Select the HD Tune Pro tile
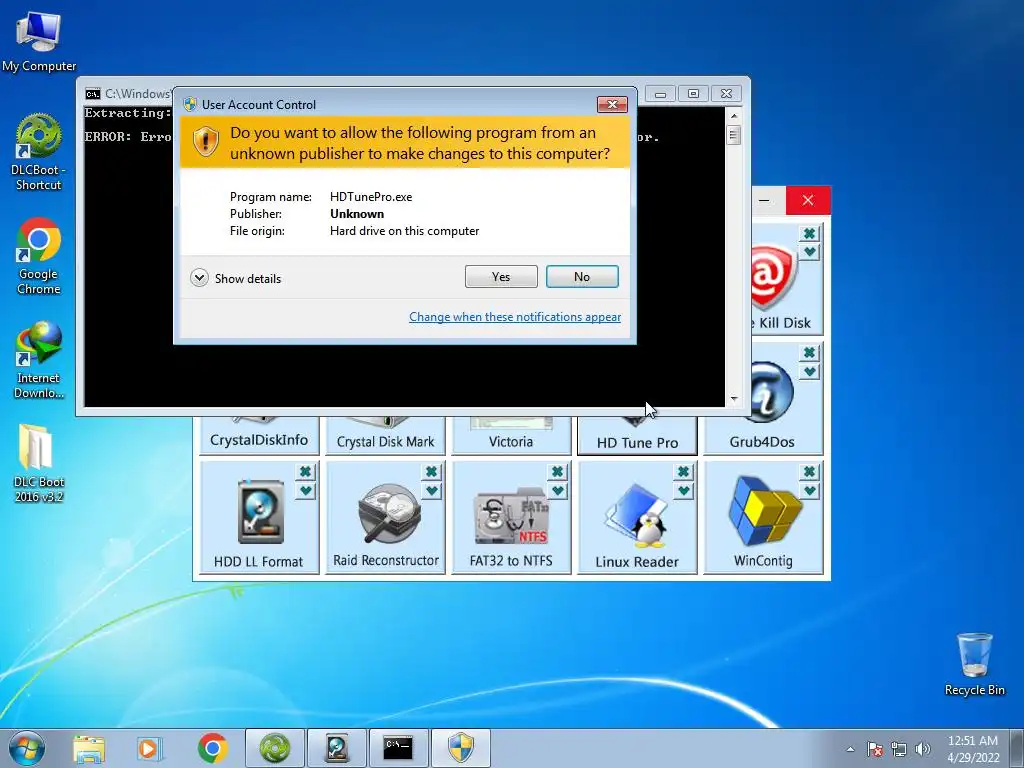This screenshot has width=1024, height=768. click(x=637, y=436)
